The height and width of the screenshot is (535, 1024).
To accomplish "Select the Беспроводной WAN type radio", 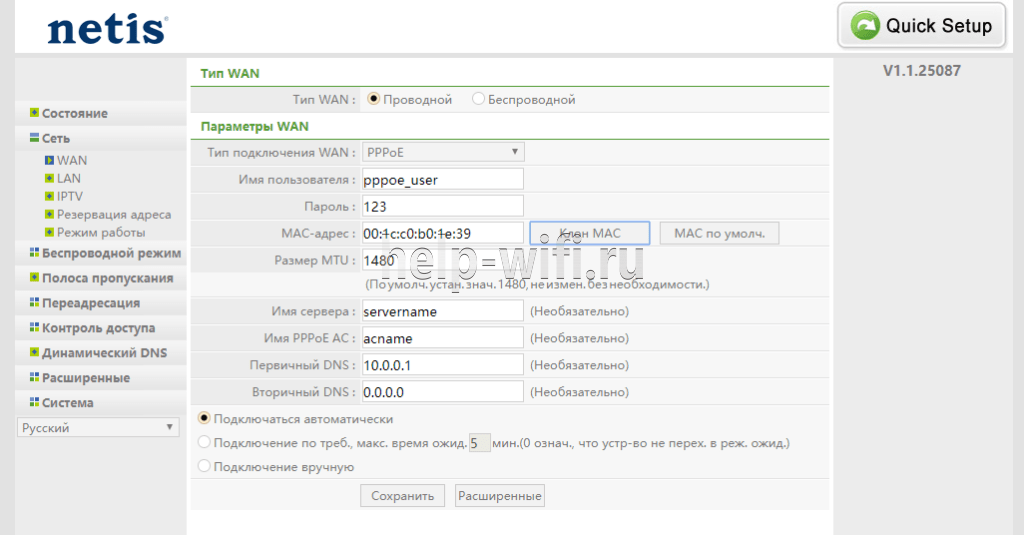I will pyautogui.click(x=479, y=99).
